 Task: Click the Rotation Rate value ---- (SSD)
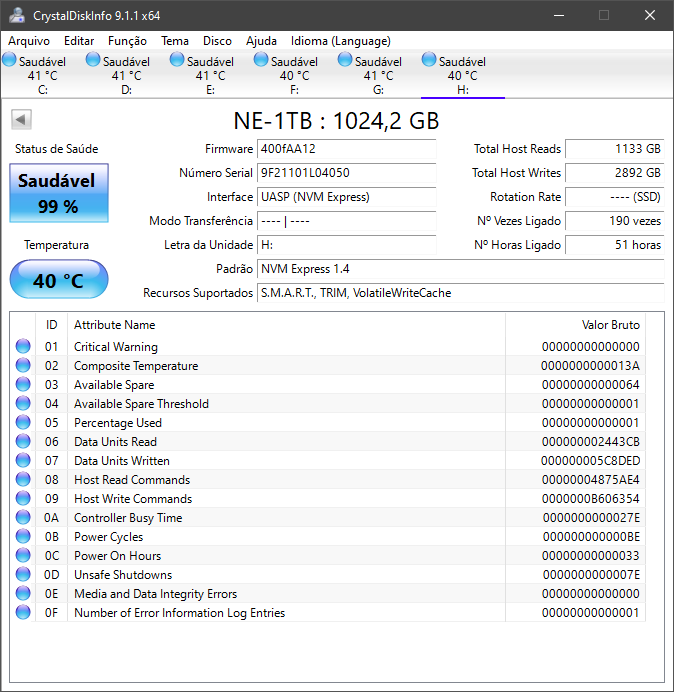pyautogui.click(x=614, y=197)
